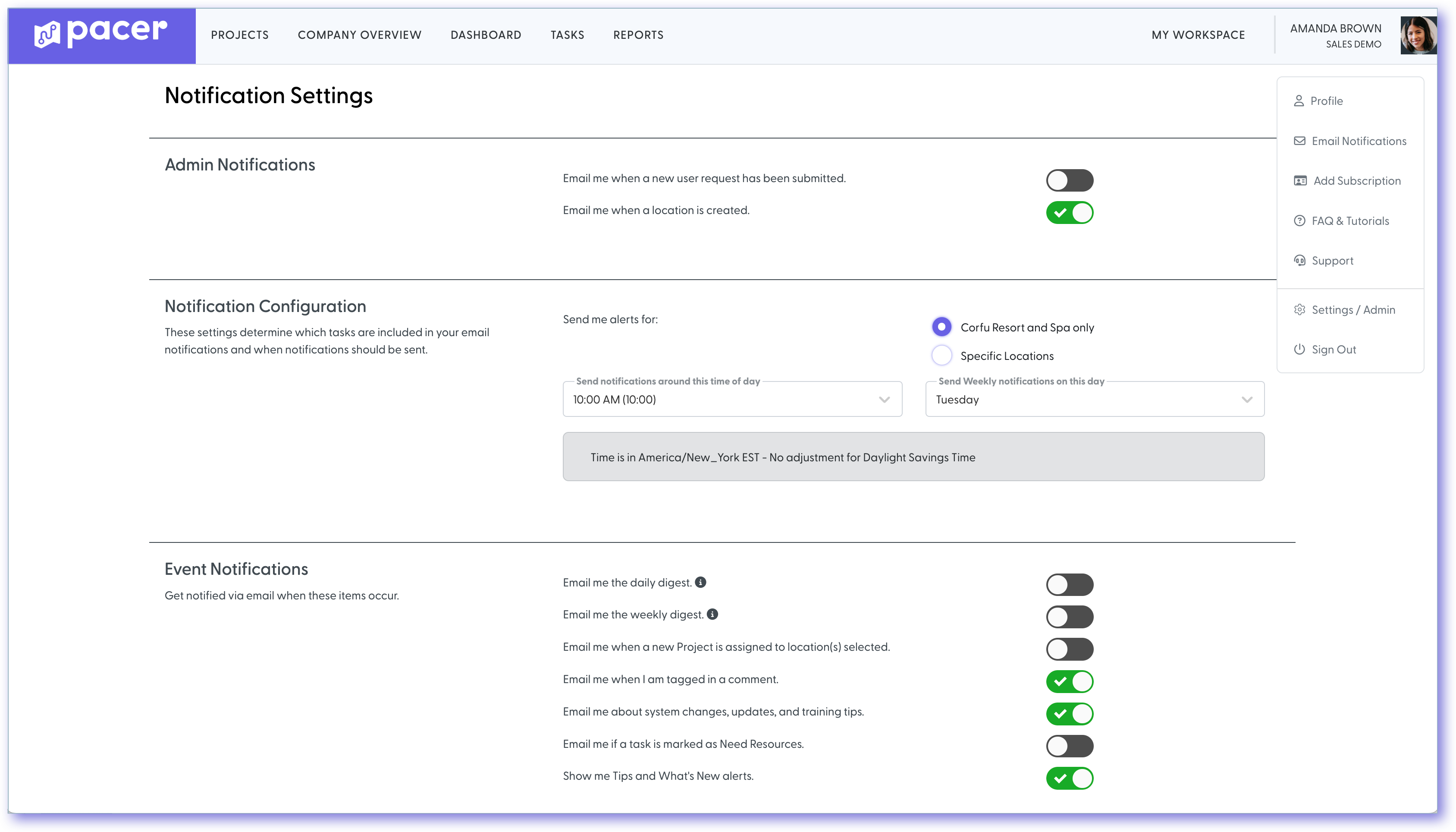Click the Add Subscription card icon
This screenshot has width=1456, height=832.
[x=1299, y=180]
